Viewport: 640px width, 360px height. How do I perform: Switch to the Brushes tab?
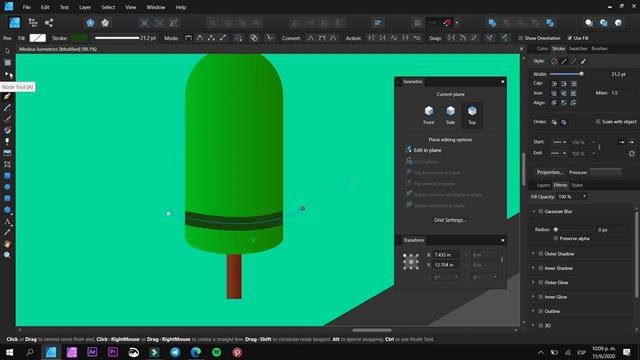pyautogui.click(x=599, y=49)
